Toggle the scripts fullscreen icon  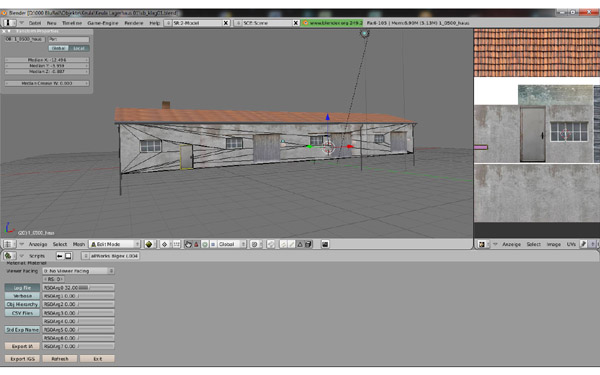pos(68,256)
